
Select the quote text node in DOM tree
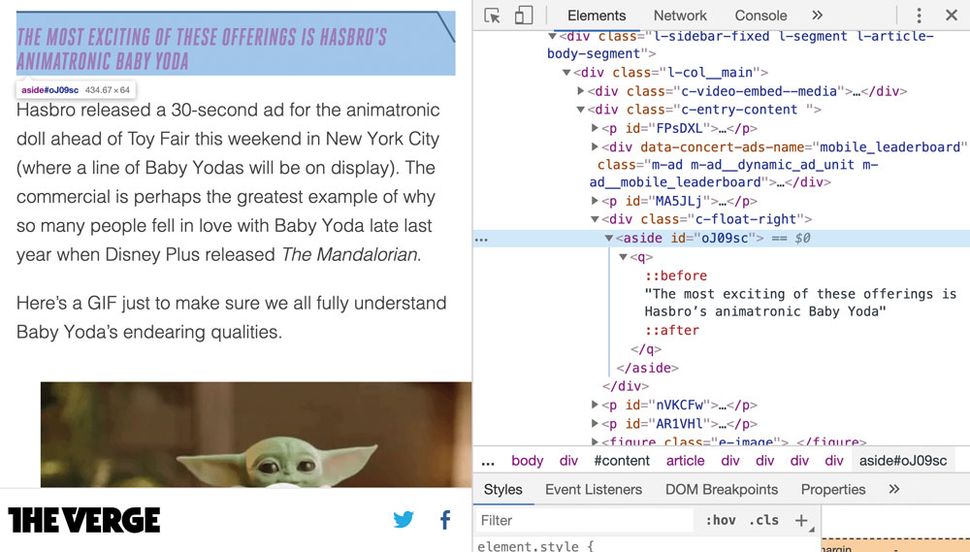pyautogui.click(x=800, y=303)
